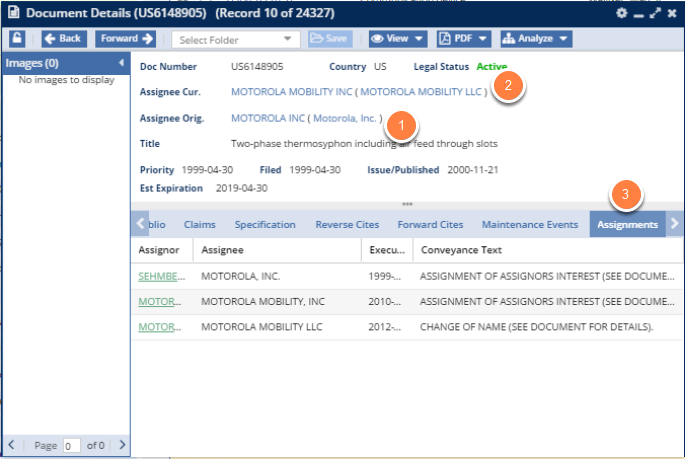Sort by the Assignee column header
This screenshot has height=459, width=685.
click(277, 250)
